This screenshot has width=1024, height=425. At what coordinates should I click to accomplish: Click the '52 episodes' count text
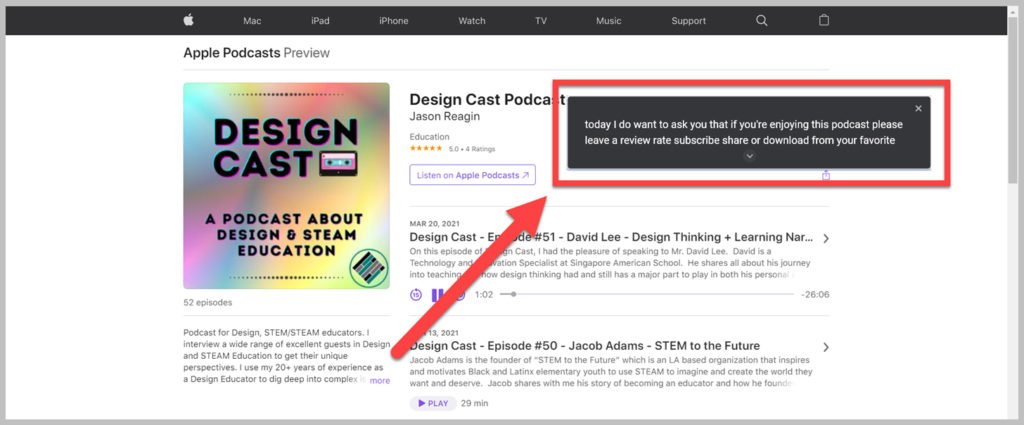pyautogui.click(x=208, y=303)
